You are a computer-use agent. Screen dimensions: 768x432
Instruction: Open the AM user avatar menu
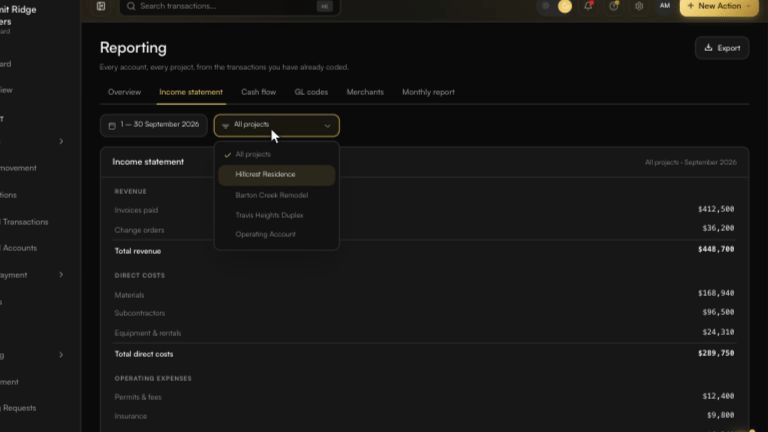point(665,6)
